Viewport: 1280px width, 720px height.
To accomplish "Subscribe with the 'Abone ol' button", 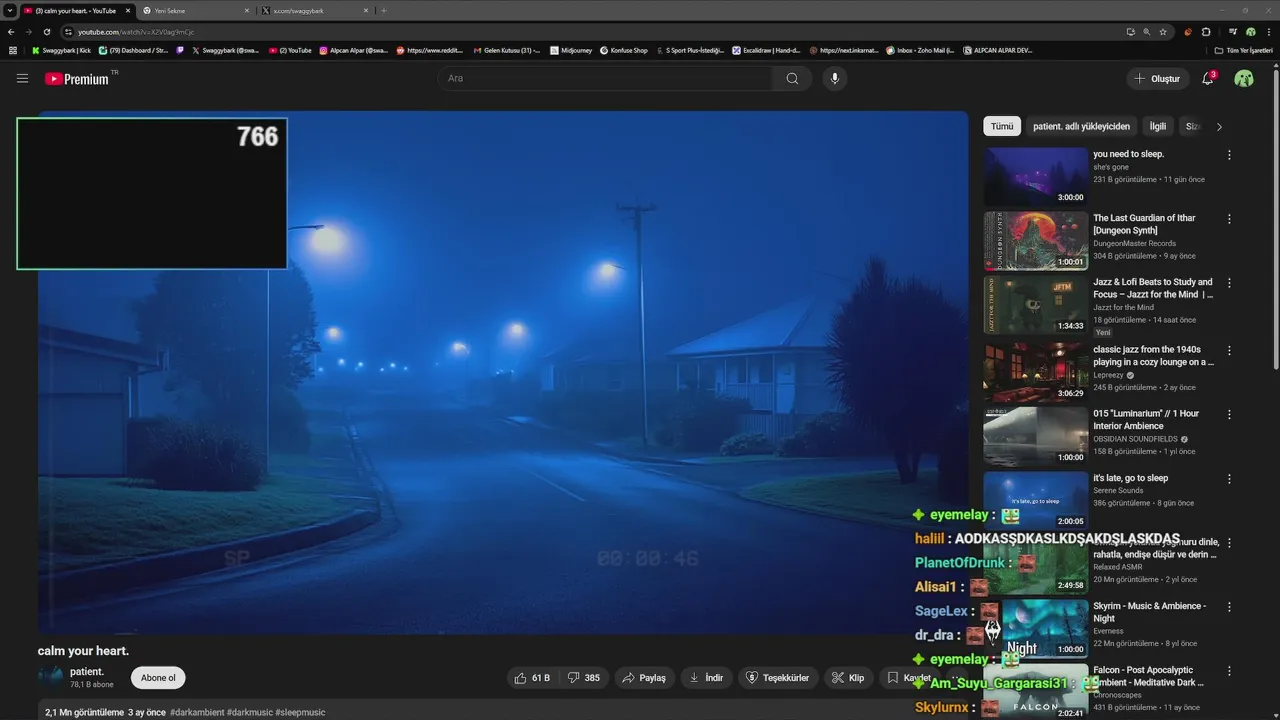I will tap(158, 678).
